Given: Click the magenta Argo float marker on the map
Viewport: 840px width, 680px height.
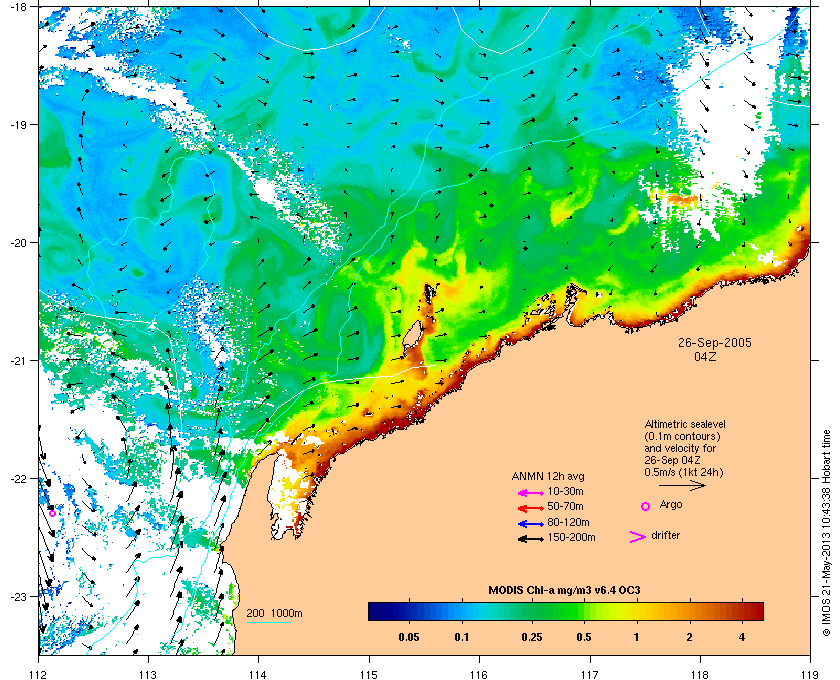Looking at the screenshot, I should click(x=52, y=513).
